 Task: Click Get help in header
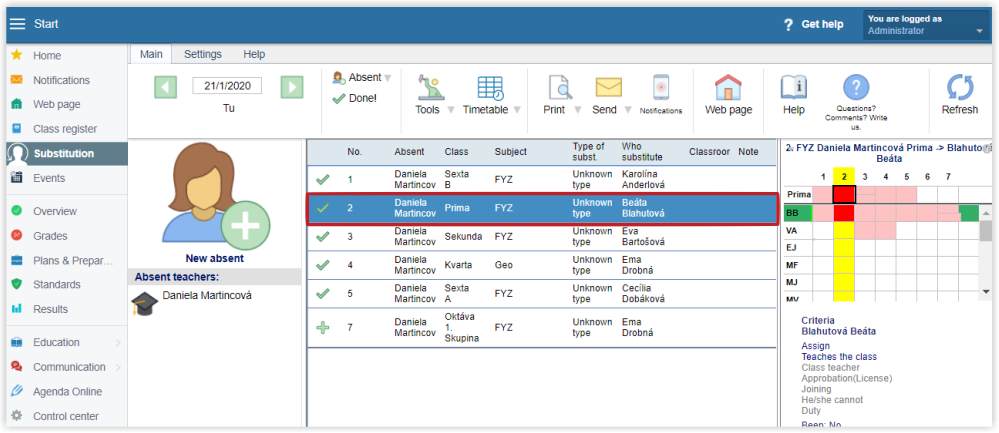[x=813, y=24]
